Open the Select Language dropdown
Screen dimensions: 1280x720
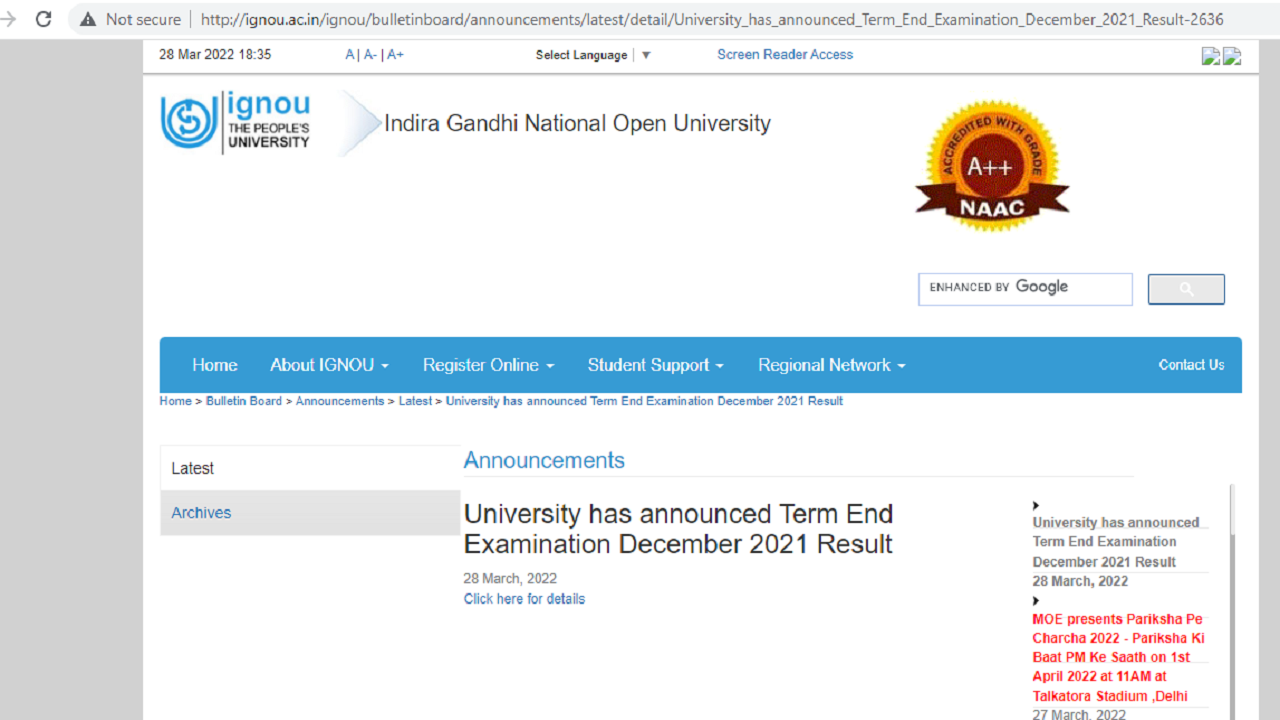(593, 55)
